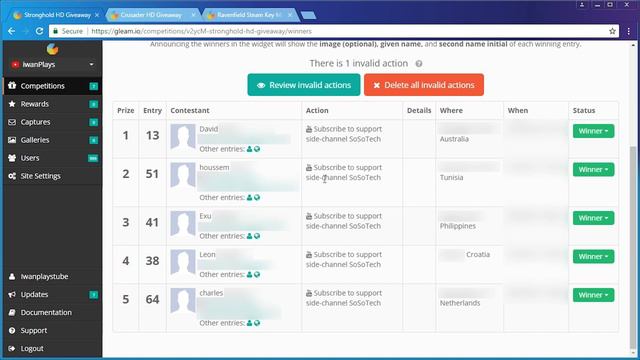Click houssem's avatar thumbnail

pos(183,175)
